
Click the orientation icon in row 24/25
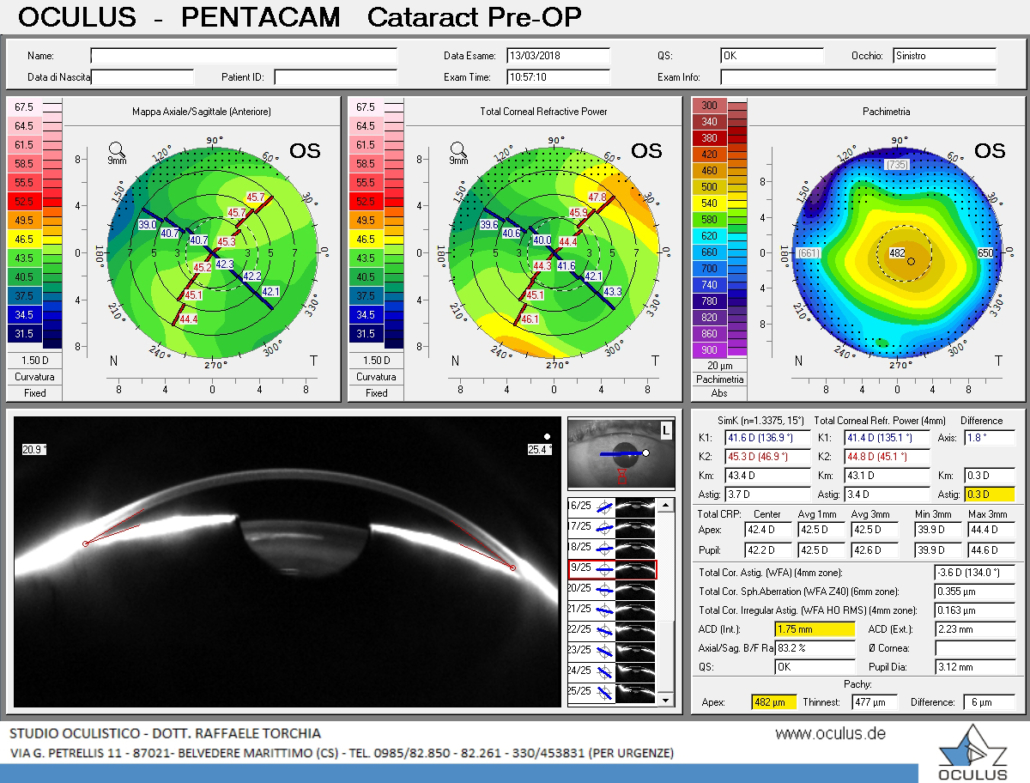click(x=604, y=671)
